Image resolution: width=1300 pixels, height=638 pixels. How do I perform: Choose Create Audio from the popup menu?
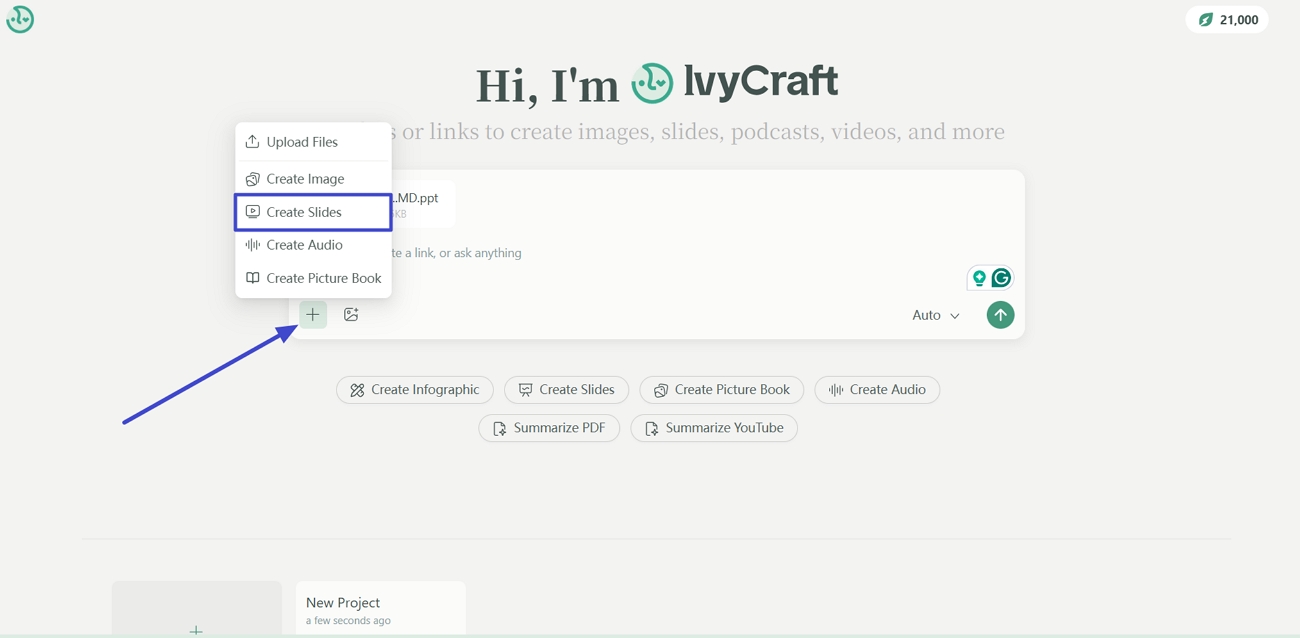point(313,245)
